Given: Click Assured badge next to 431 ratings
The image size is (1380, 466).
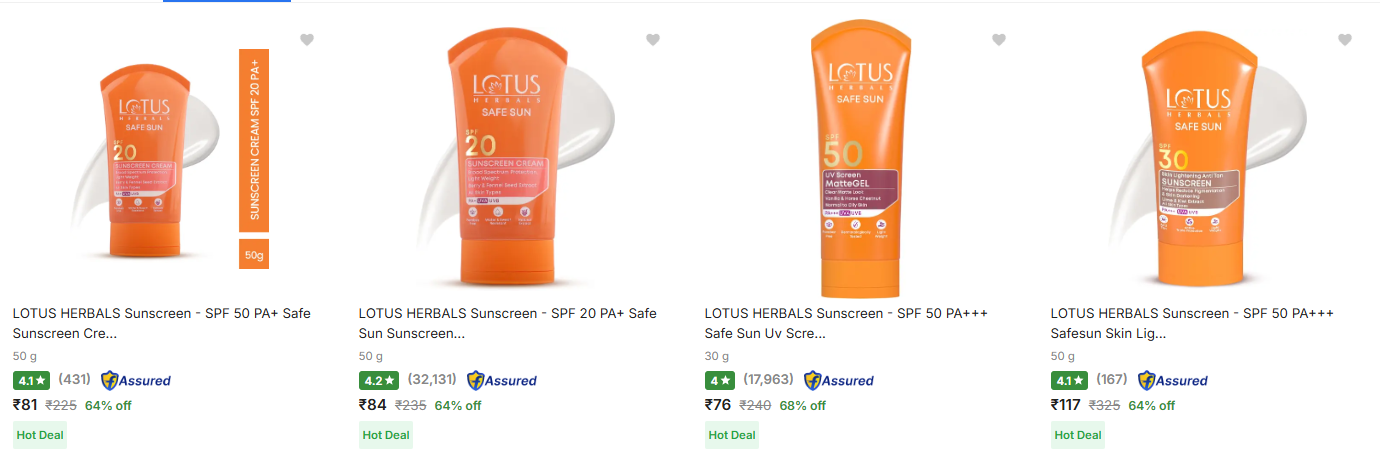Looking at the screenshot, I should (x=136, y=380).
